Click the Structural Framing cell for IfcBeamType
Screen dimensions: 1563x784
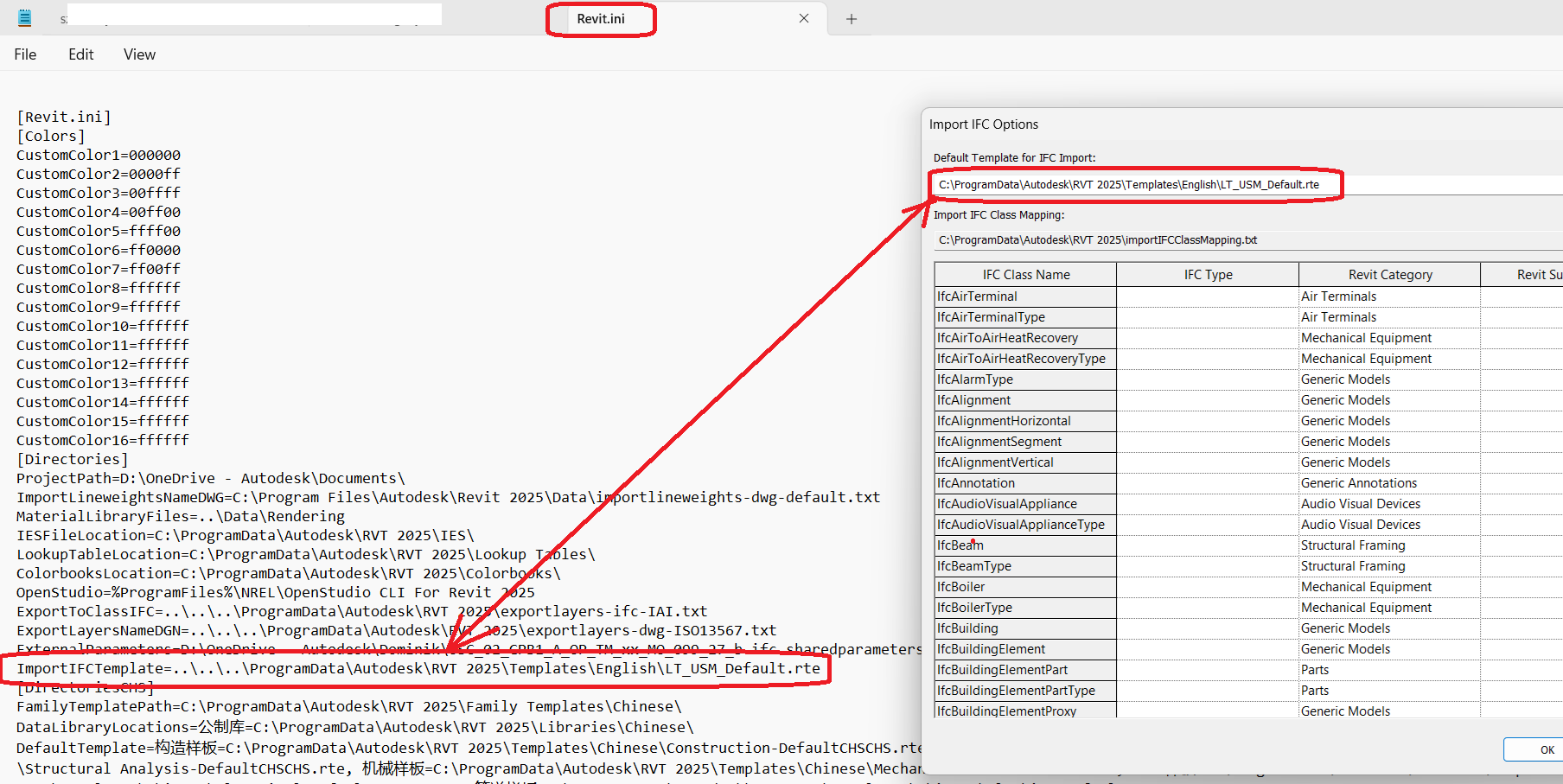(x=1353, y=565)
